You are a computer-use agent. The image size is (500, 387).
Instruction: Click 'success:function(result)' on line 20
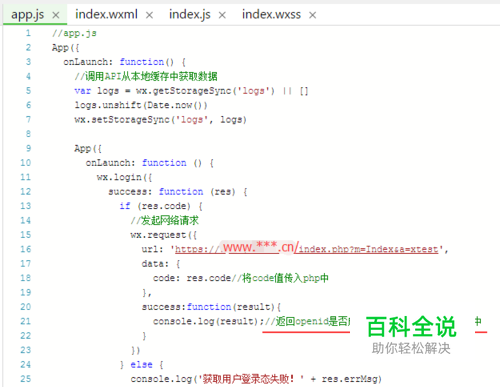point(208,307)
